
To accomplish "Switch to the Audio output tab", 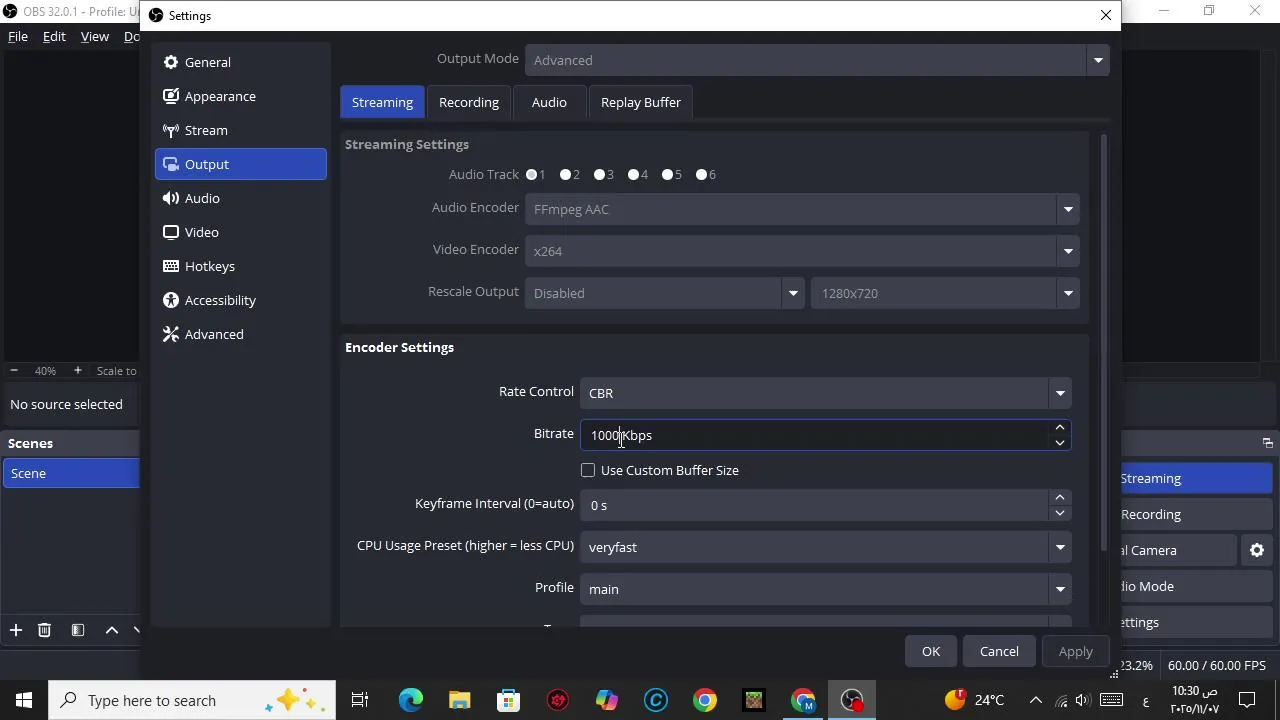I will coord(549,102).
